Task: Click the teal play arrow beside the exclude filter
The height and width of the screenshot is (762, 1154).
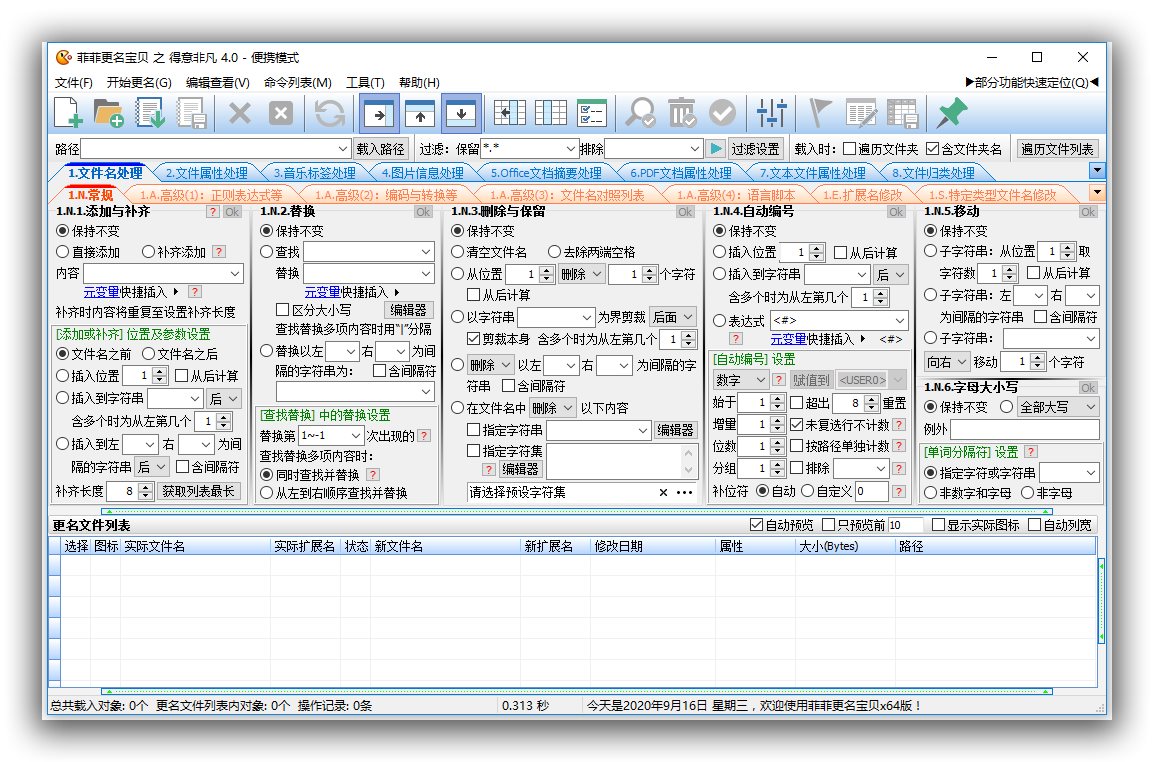Action: click(x=715, y=149)
